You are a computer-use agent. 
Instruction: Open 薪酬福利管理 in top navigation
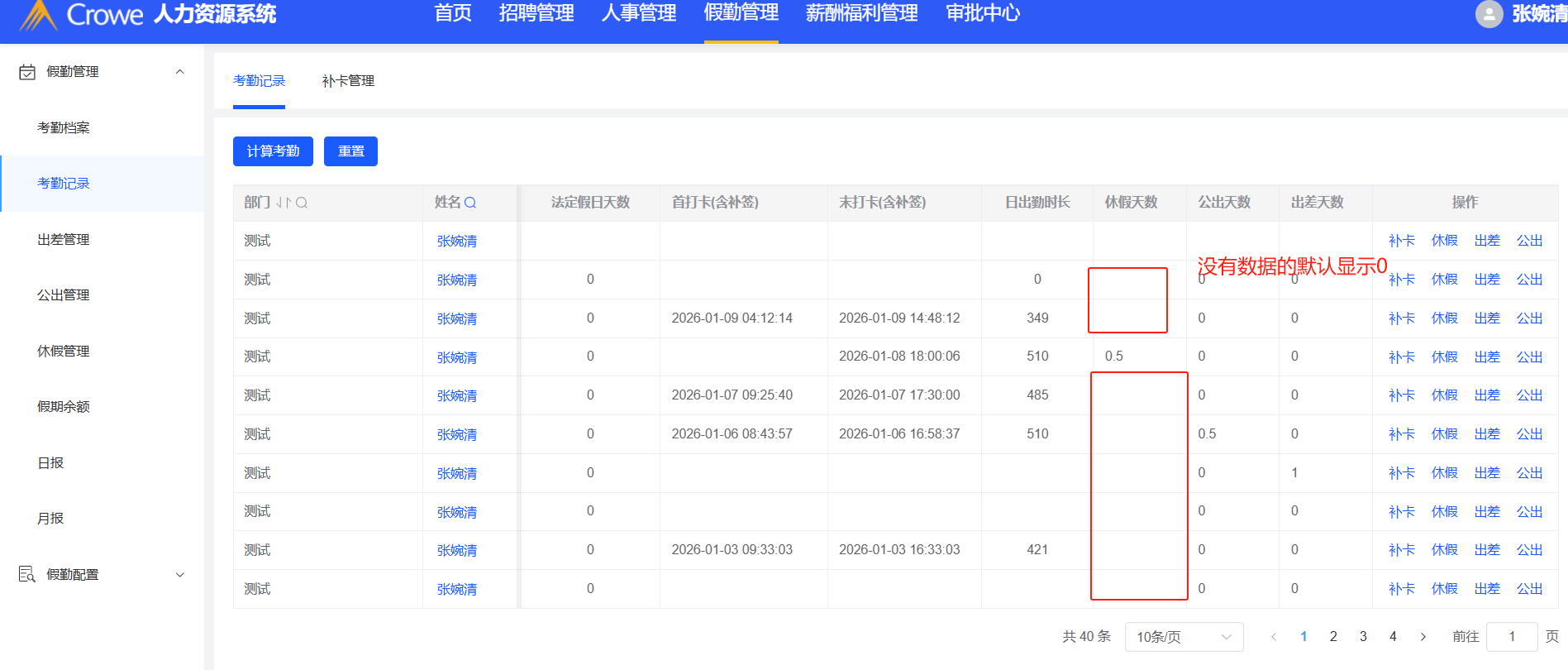point(861,13)
